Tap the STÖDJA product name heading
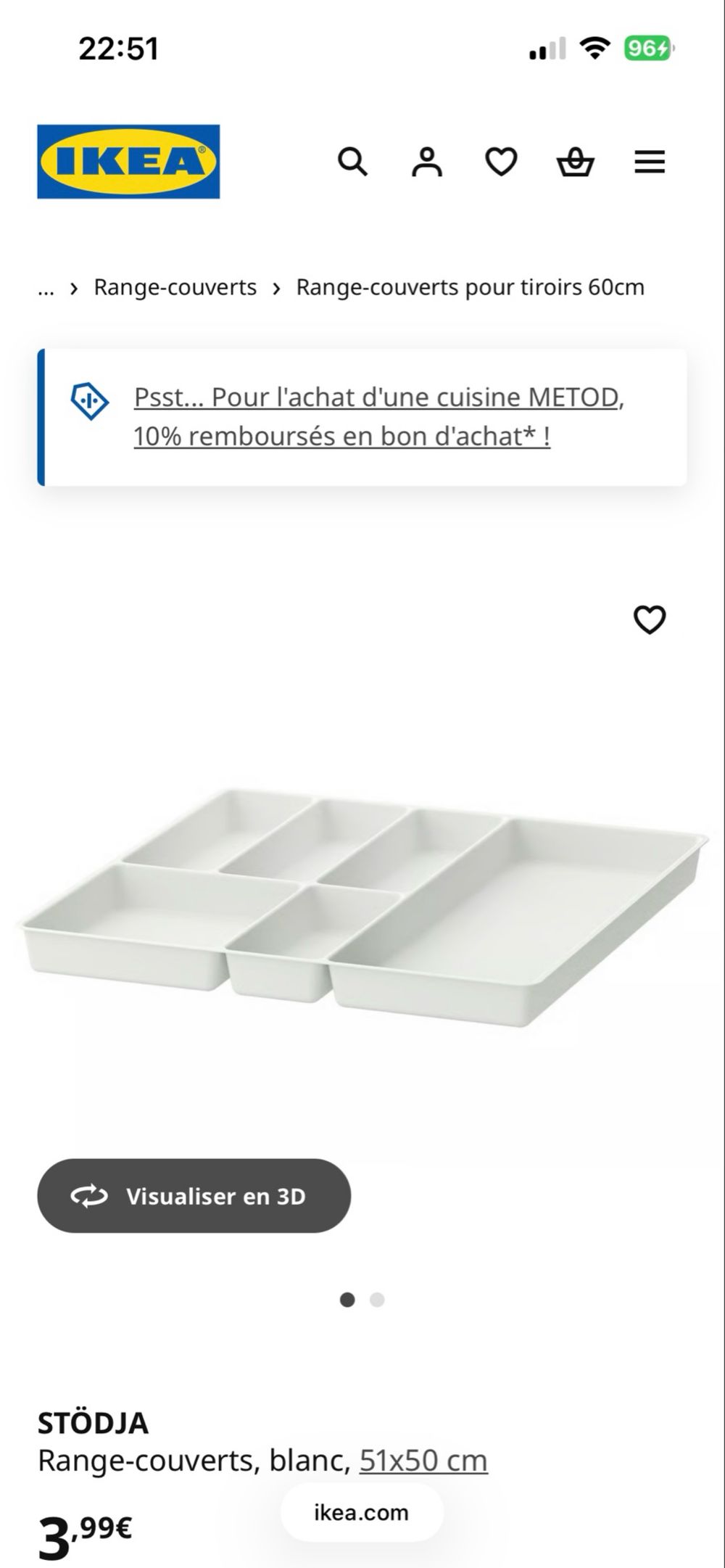 coord(93,1424)
